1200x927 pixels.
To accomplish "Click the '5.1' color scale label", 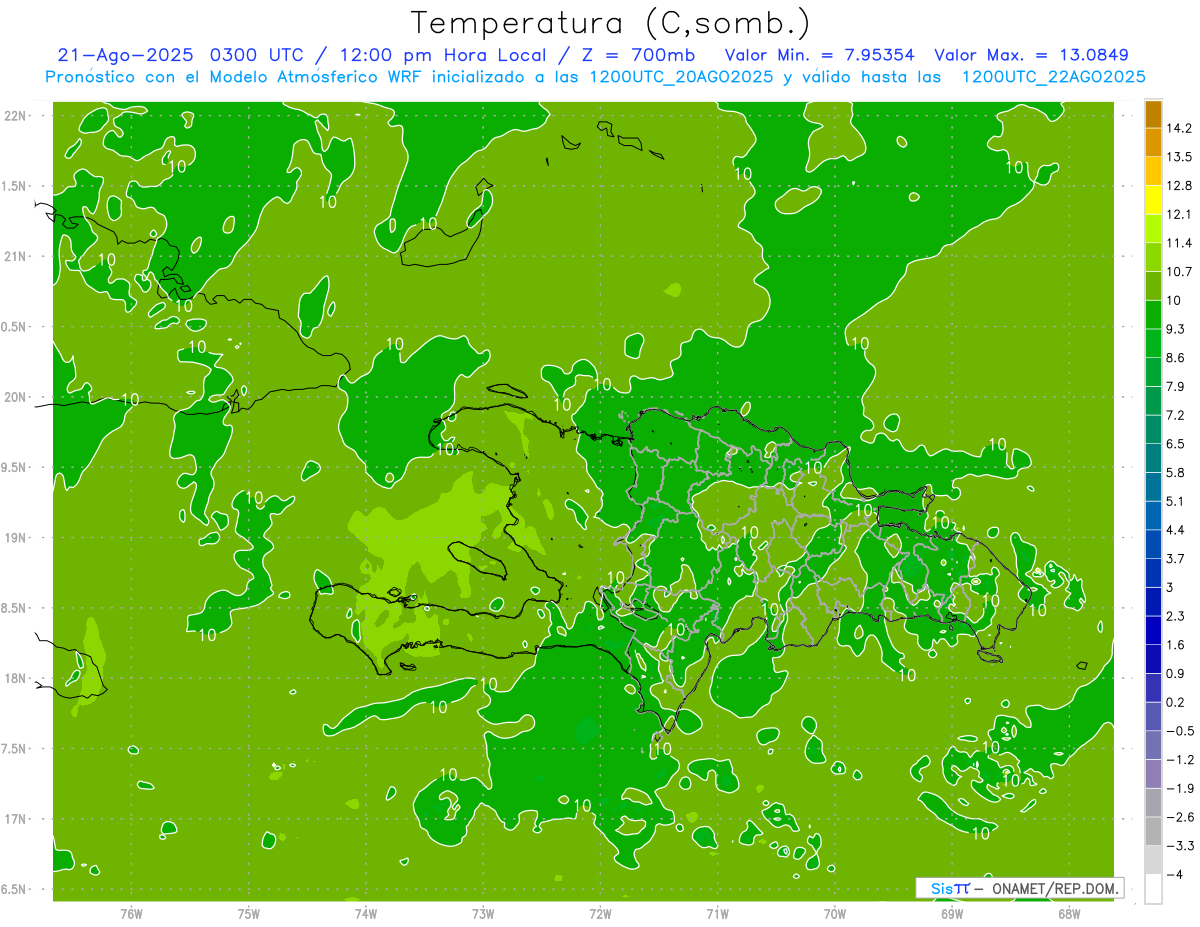I will coord(1176,501).
